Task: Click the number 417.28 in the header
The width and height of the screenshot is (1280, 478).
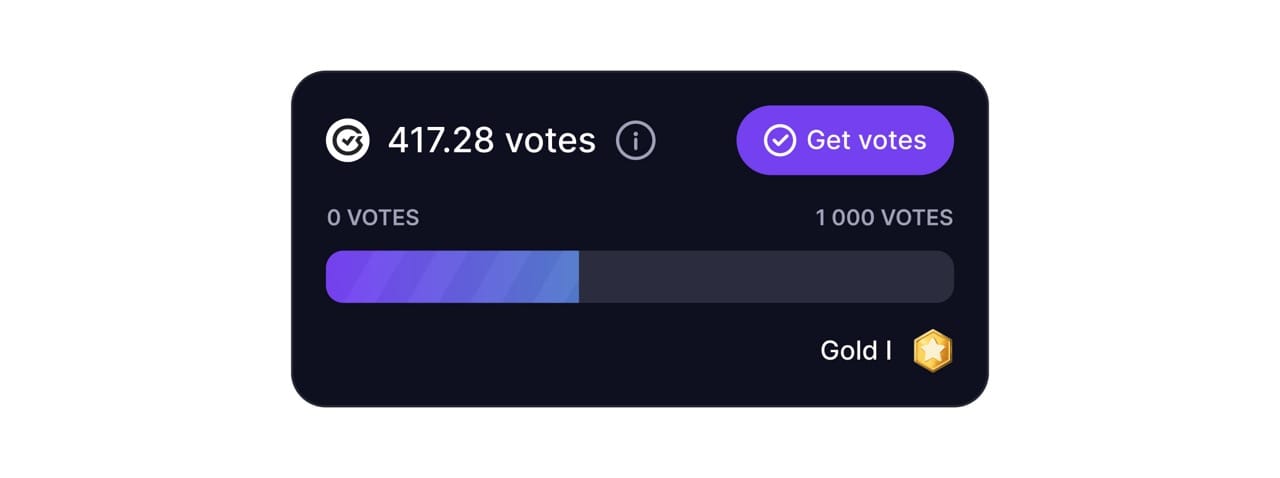Action: coord(441,141)
